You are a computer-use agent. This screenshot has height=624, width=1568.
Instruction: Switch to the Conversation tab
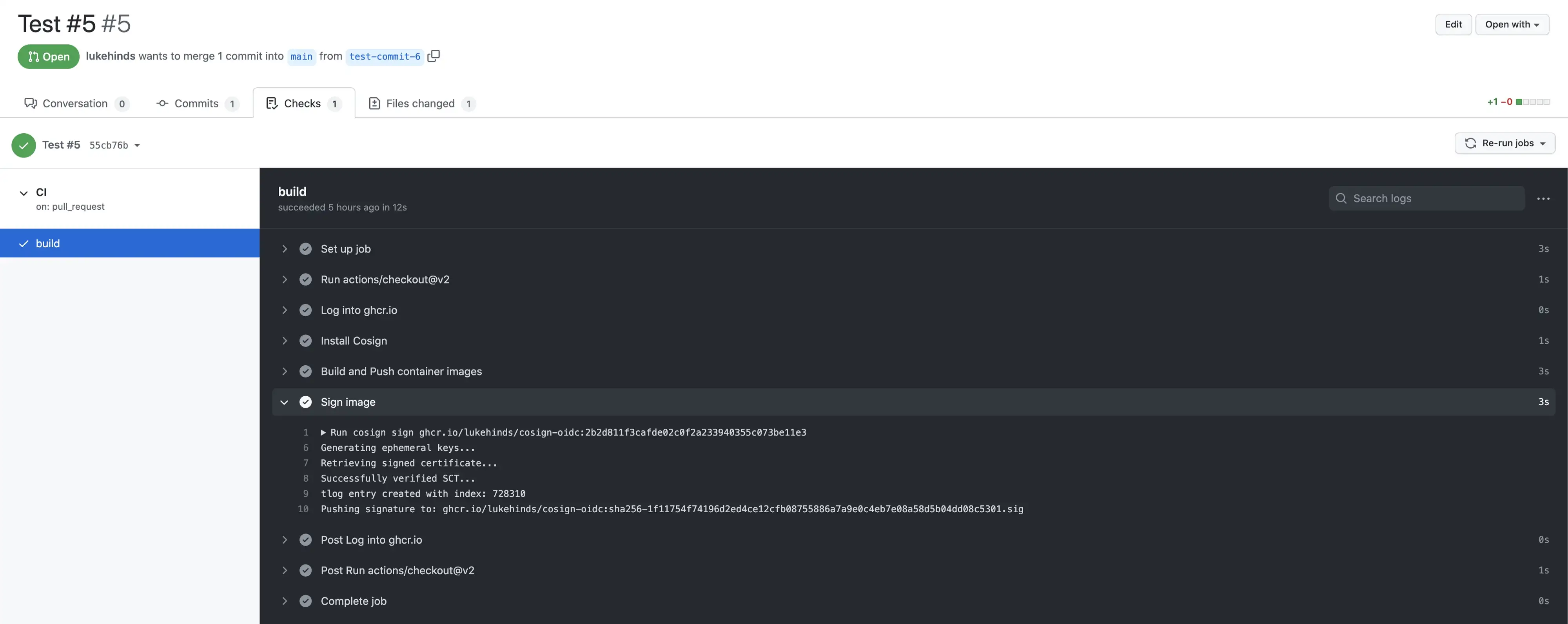click(x=76, y=103)
